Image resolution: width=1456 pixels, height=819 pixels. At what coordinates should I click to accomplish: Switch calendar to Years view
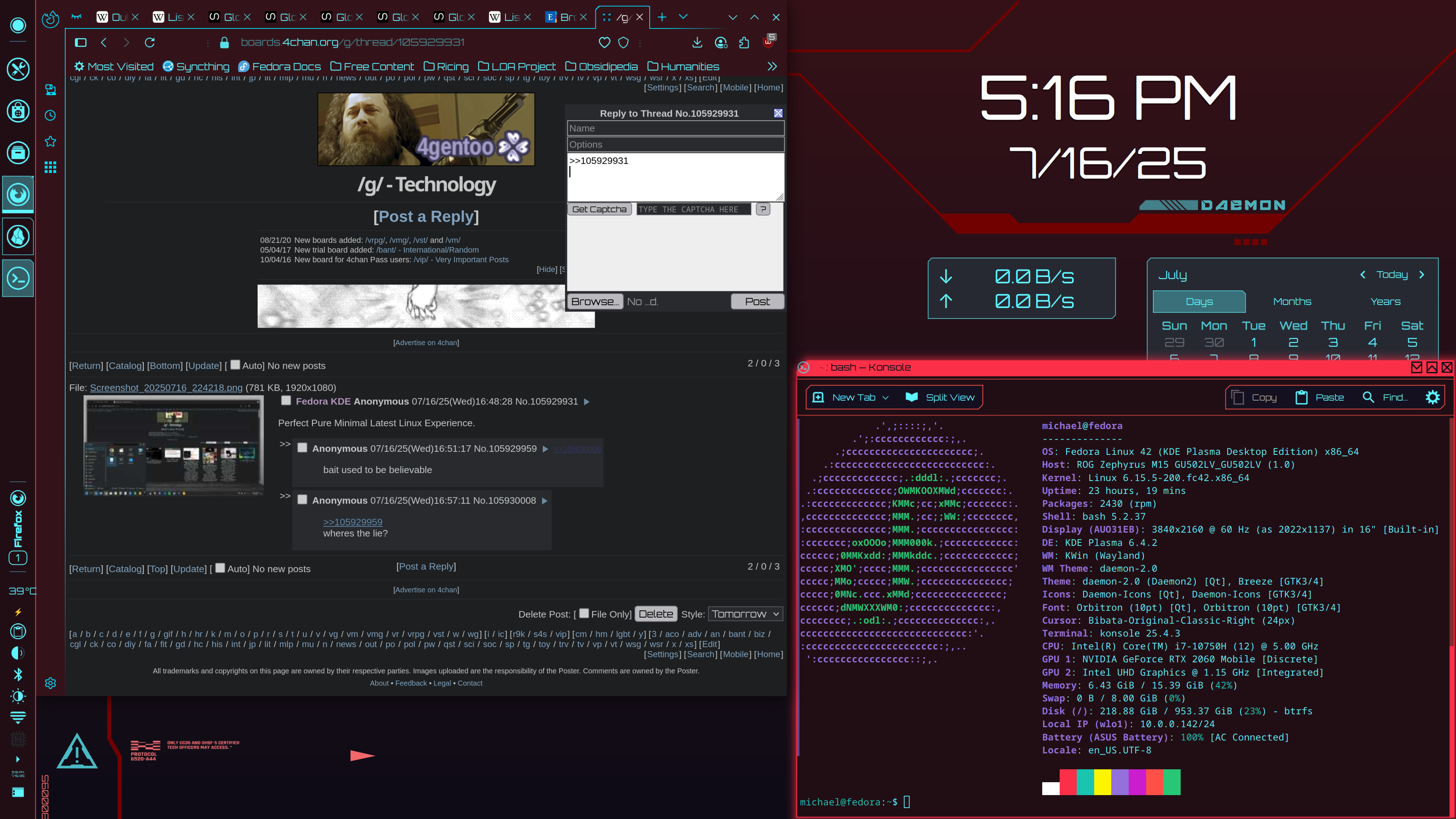[1385, 301]
